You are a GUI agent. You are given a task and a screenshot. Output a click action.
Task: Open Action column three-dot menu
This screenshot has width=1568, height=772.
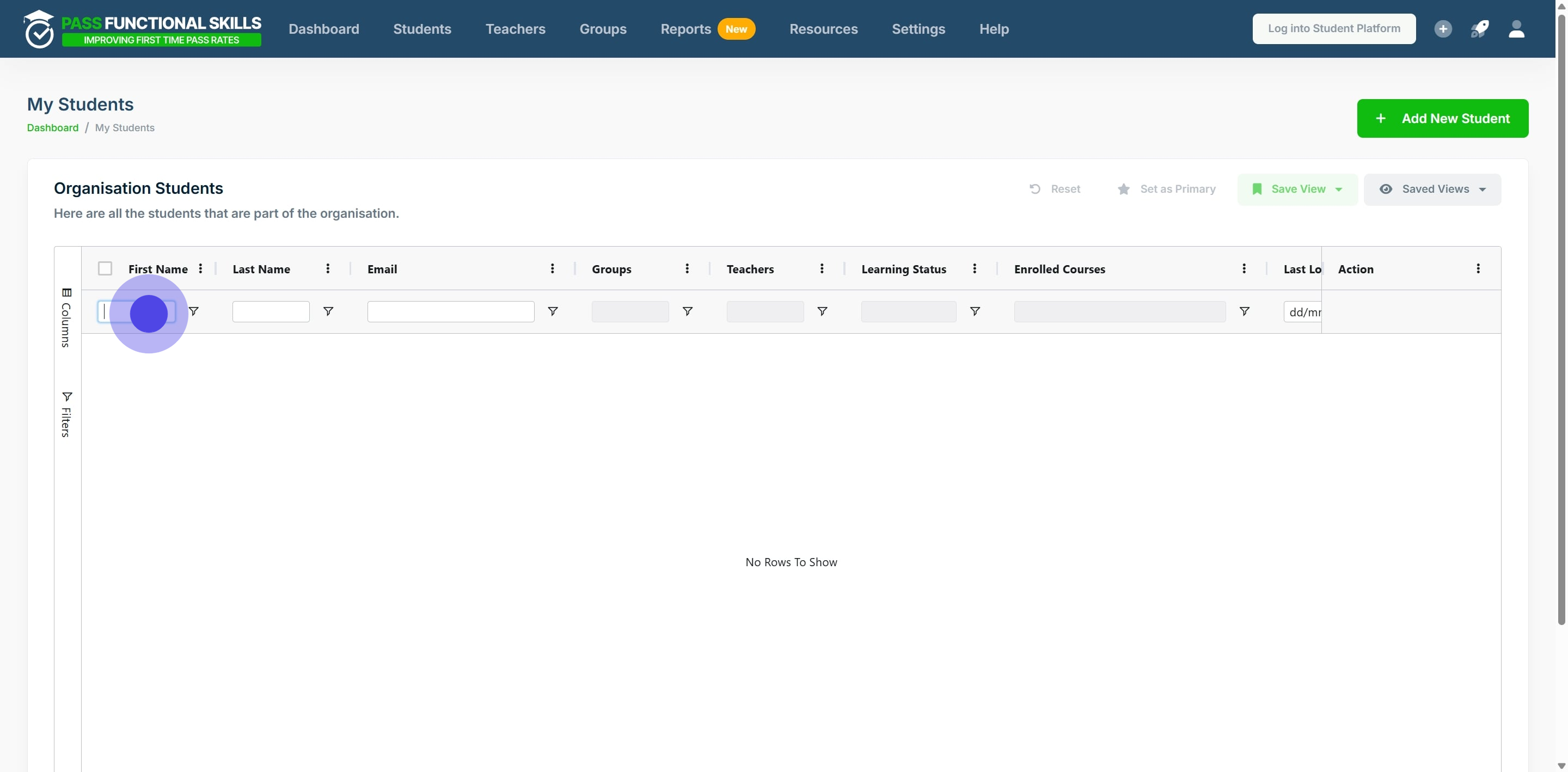(1478, 268)
